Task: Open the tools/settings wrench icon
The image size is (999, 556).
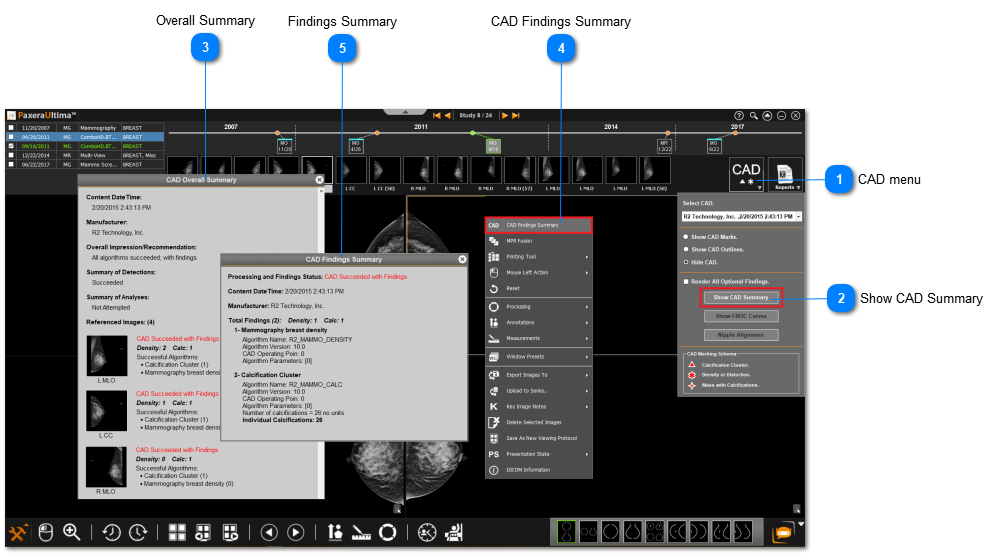Action: click(x=18, y=532)
